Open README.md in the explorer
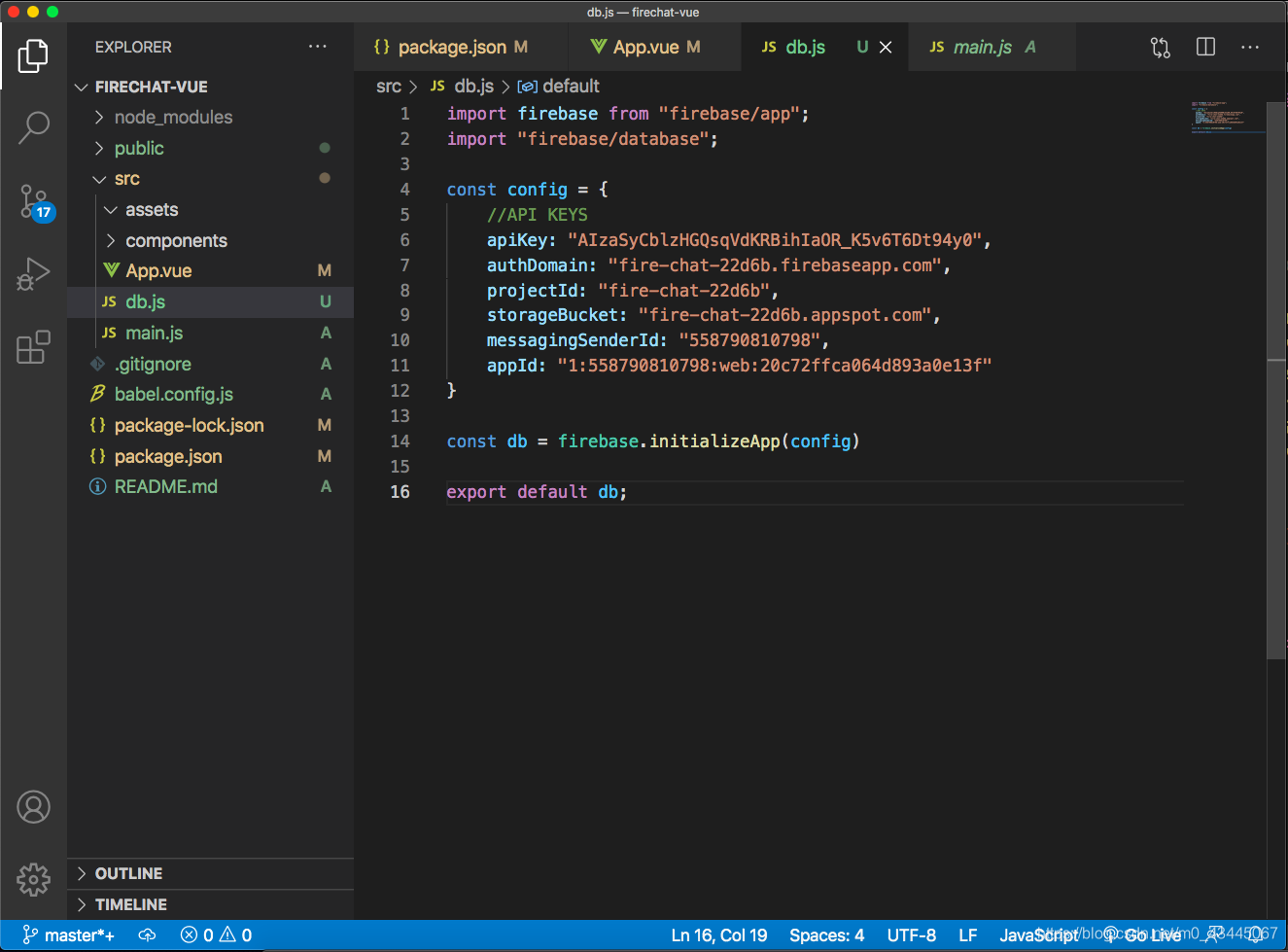Image resolution: width=1288 pixels, height=952 pixels. [210, 486]
